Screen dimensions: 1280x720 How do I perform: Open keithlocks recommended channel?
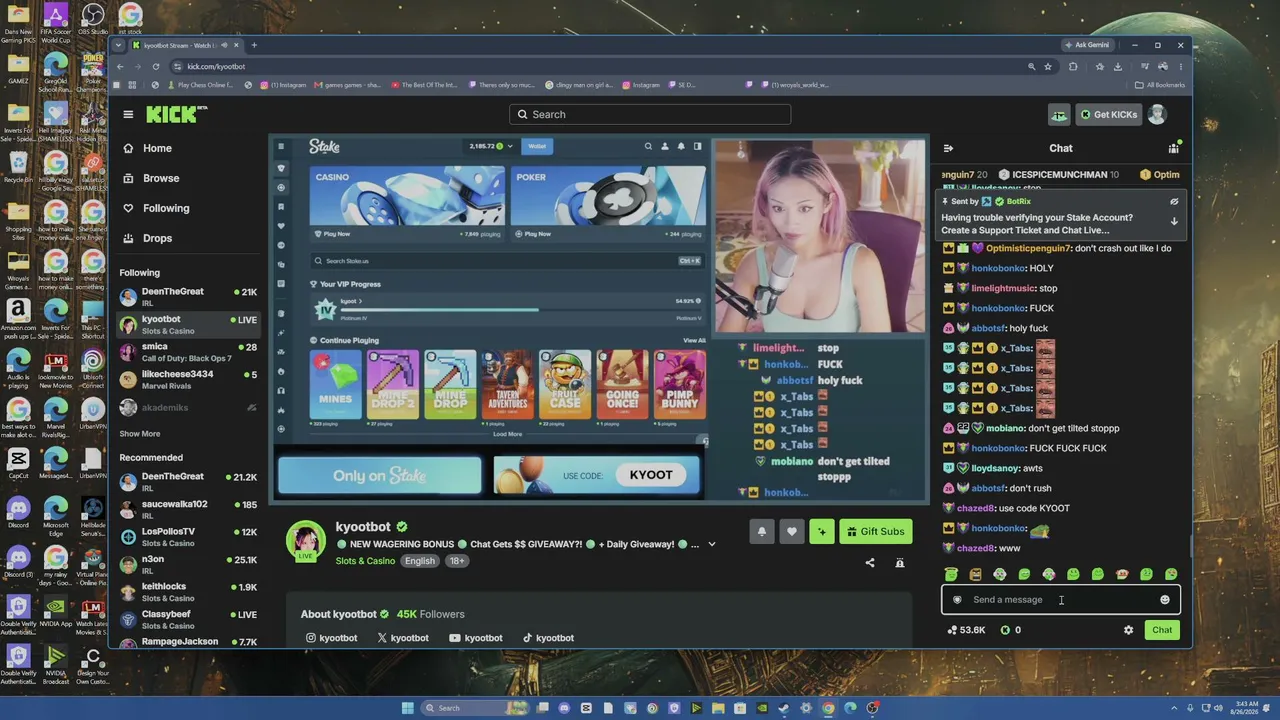187,592
